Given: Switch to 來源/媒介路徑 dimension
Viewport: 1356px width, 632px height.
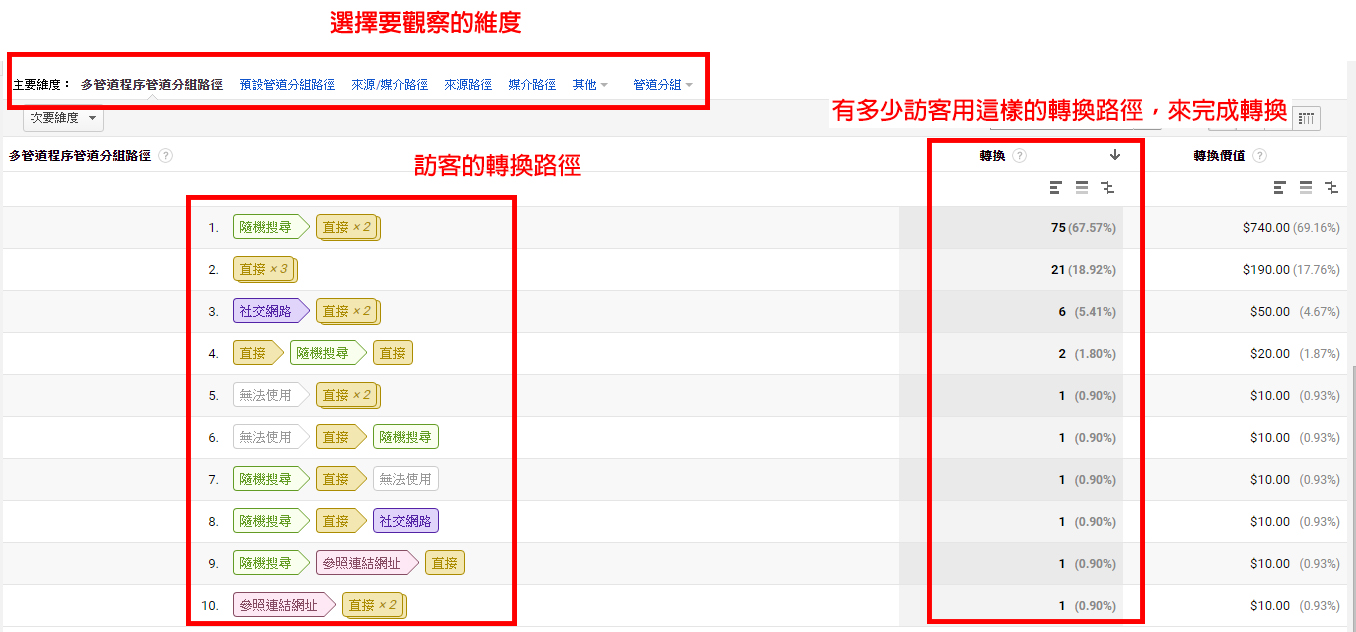Looking at the screenshot, I should 390,85.
